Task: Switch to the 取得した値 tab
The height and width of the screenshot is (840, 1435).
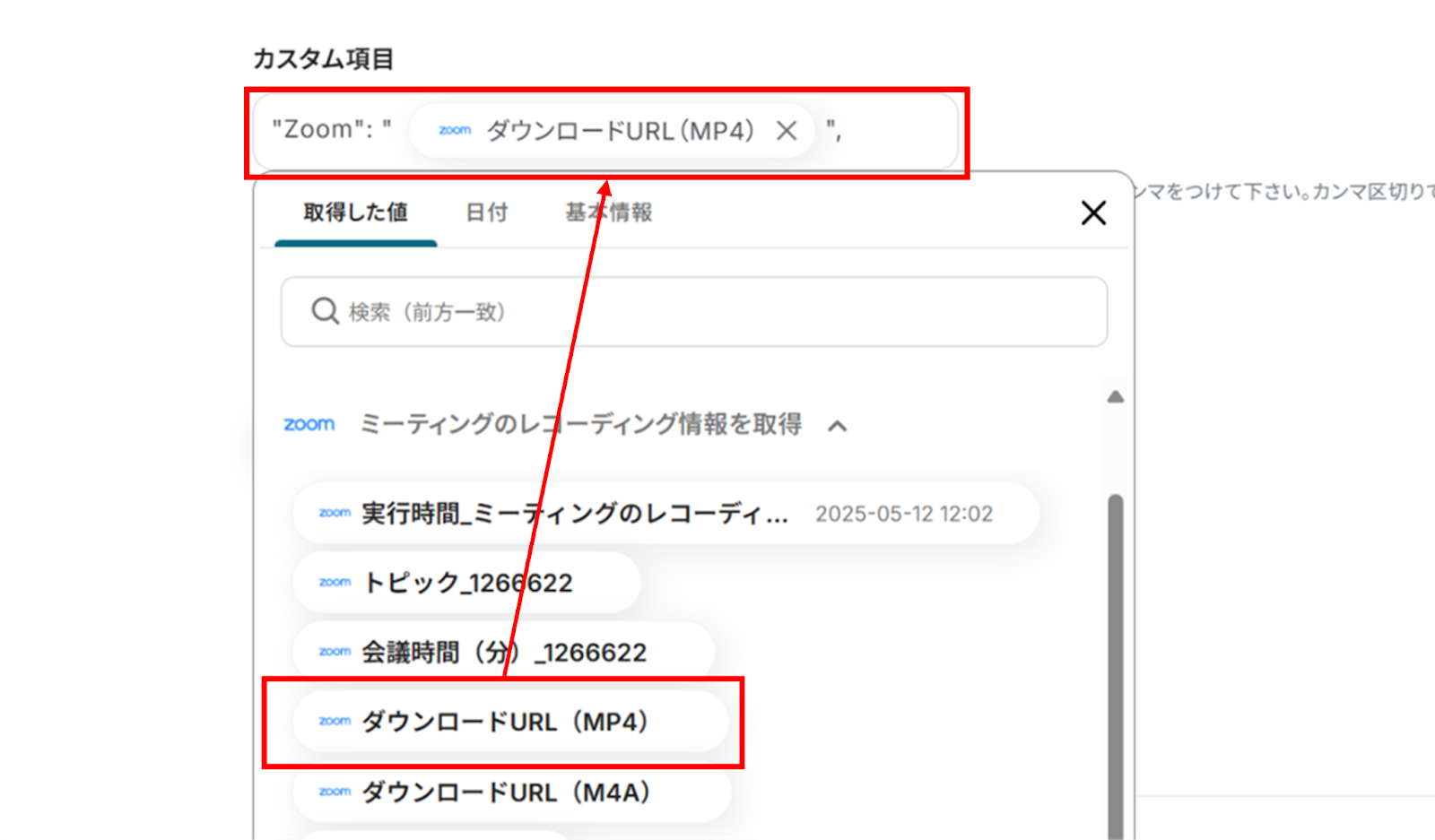Action: point(355,212)
